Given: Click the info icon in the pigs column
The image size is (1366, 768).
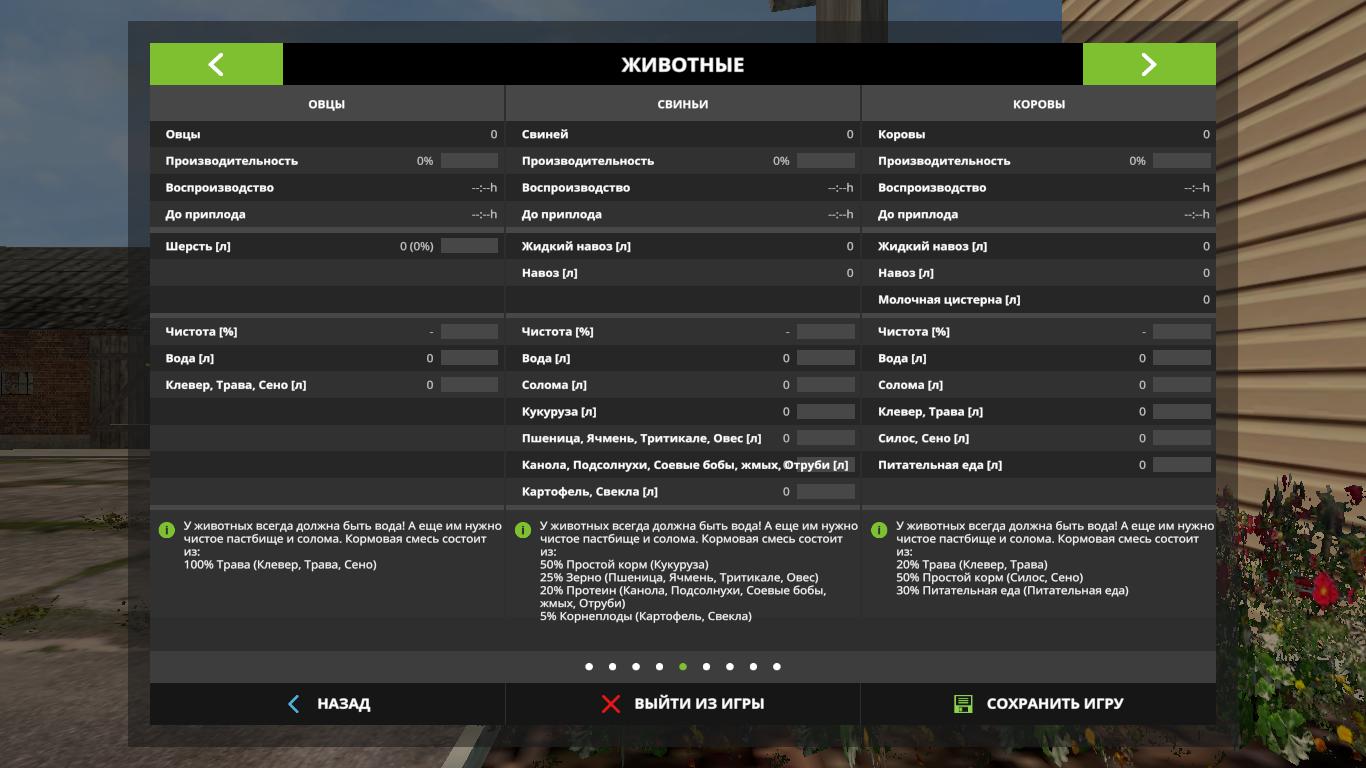Looking at the screenshot, I should [x=523, y=530].
